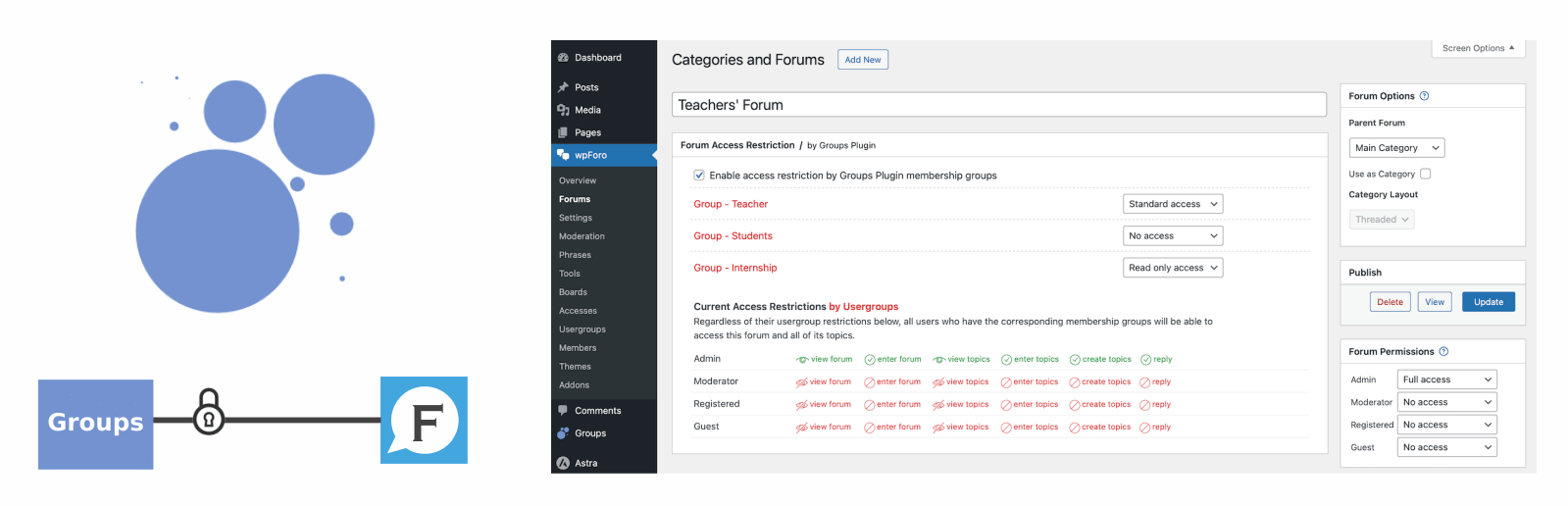
Task: Check the Use as Category checkbox
Action: (1426, 174)
